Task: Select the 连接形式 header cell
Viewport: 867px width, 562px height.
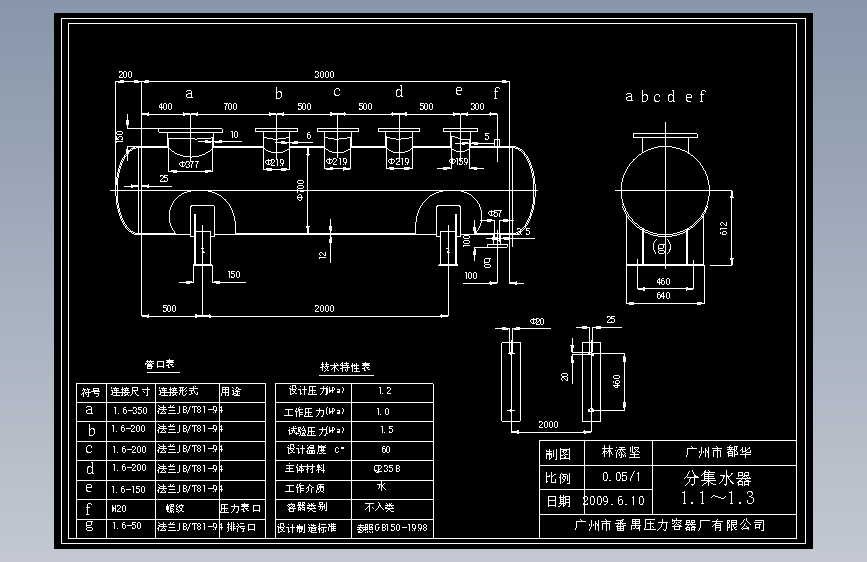Action: (178, 392)
